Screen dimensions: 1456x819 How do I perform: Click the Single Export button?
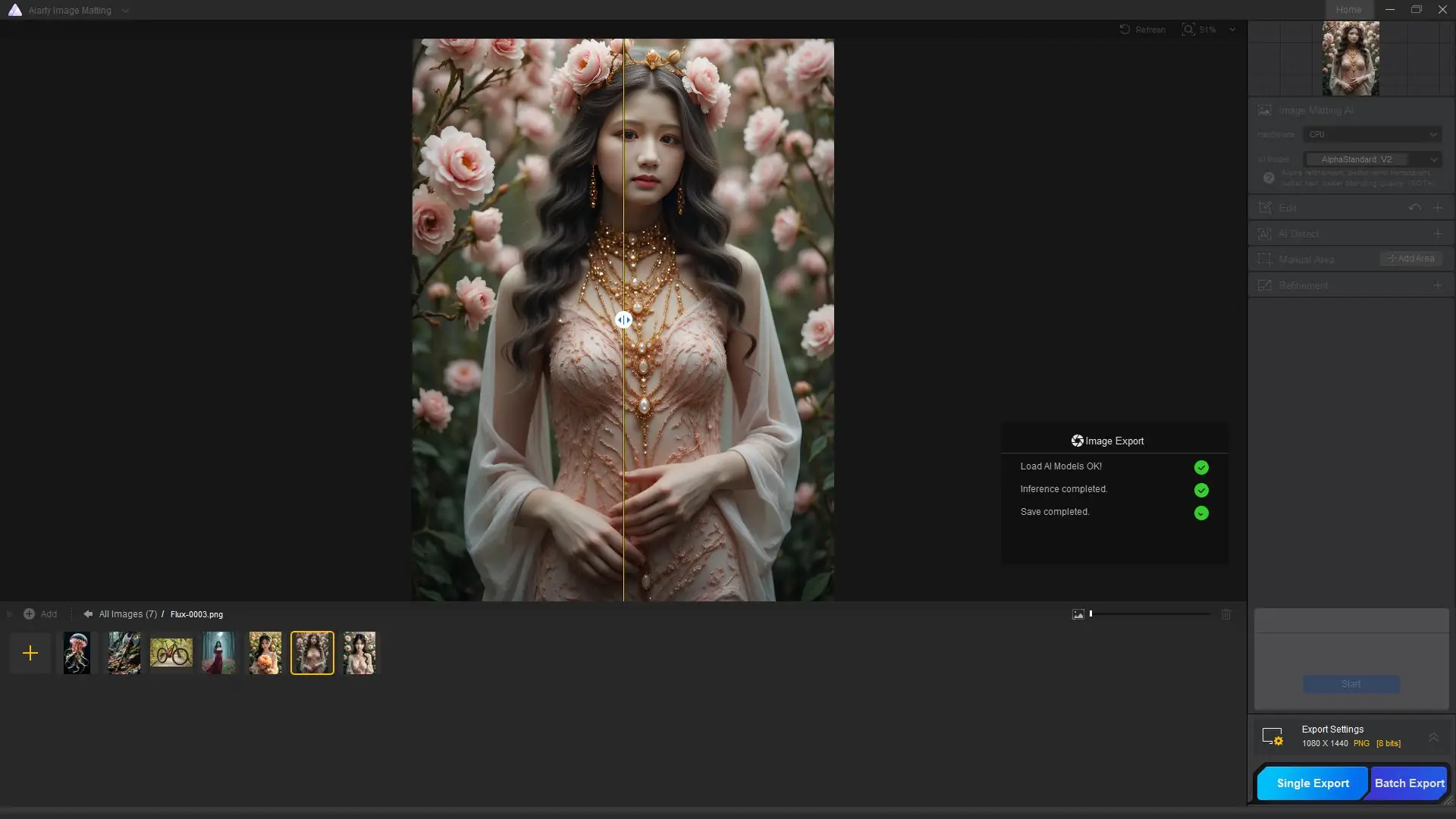pyautogui.click(x=1313, y=783)
